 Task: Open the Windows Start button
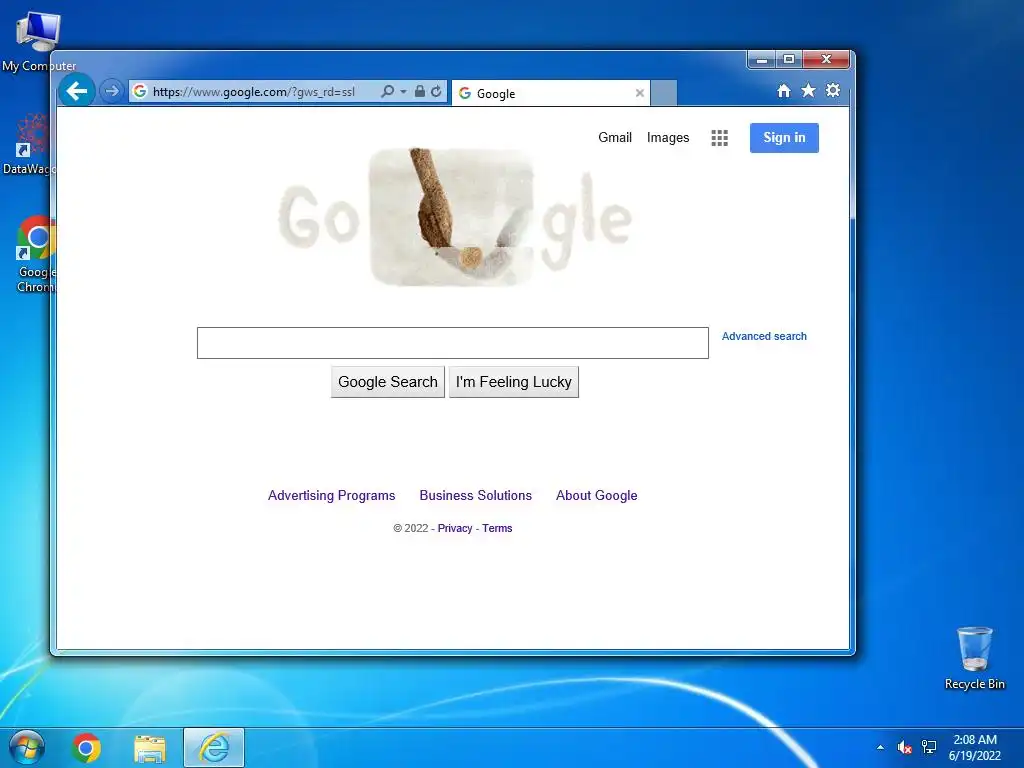(27, 748)
